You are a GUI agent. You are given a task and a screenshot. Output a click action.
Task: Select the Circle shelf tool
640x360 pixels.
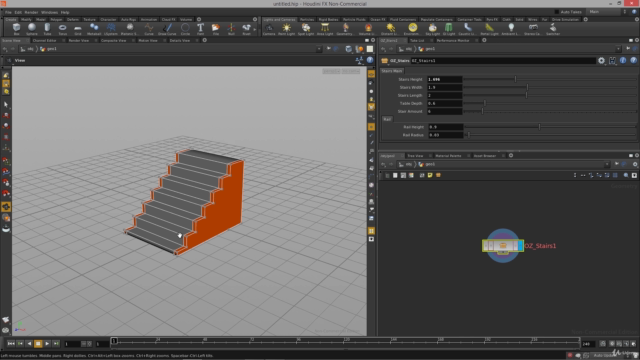[x=185, y=29]
